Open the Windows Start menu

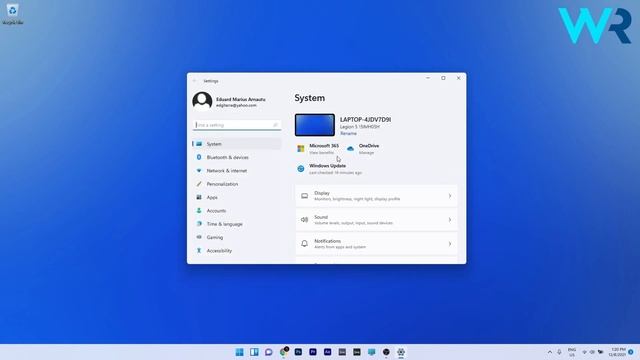click(240, 352)
